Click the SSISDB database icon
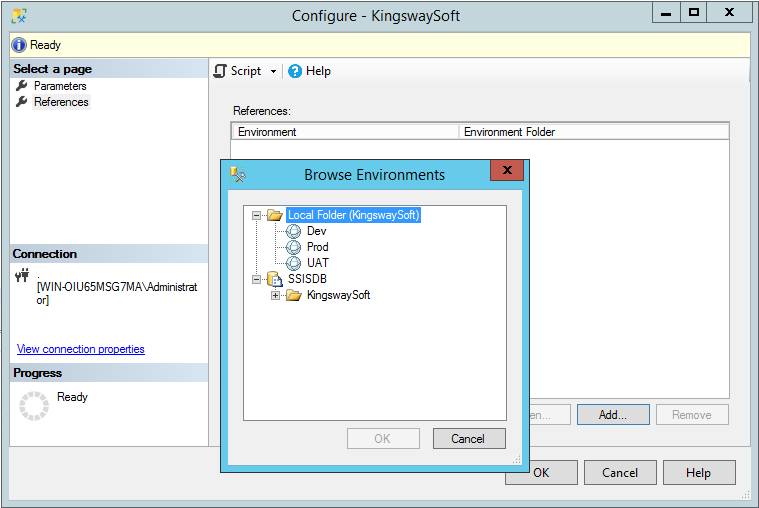This screenshot has width=759, height=508. coord(274,279)
